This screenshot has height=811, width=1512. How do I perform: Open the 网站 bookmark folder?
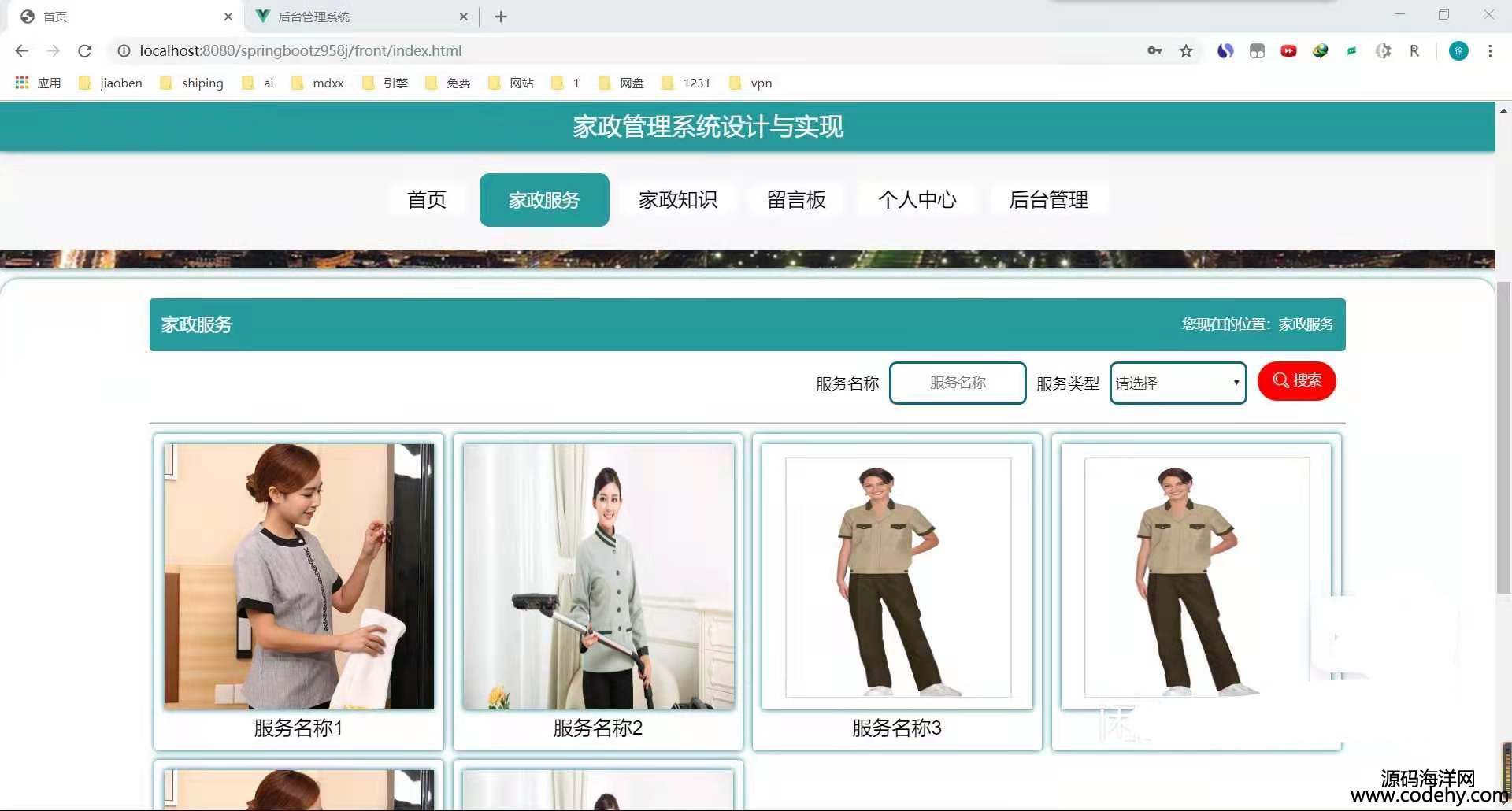511,83
